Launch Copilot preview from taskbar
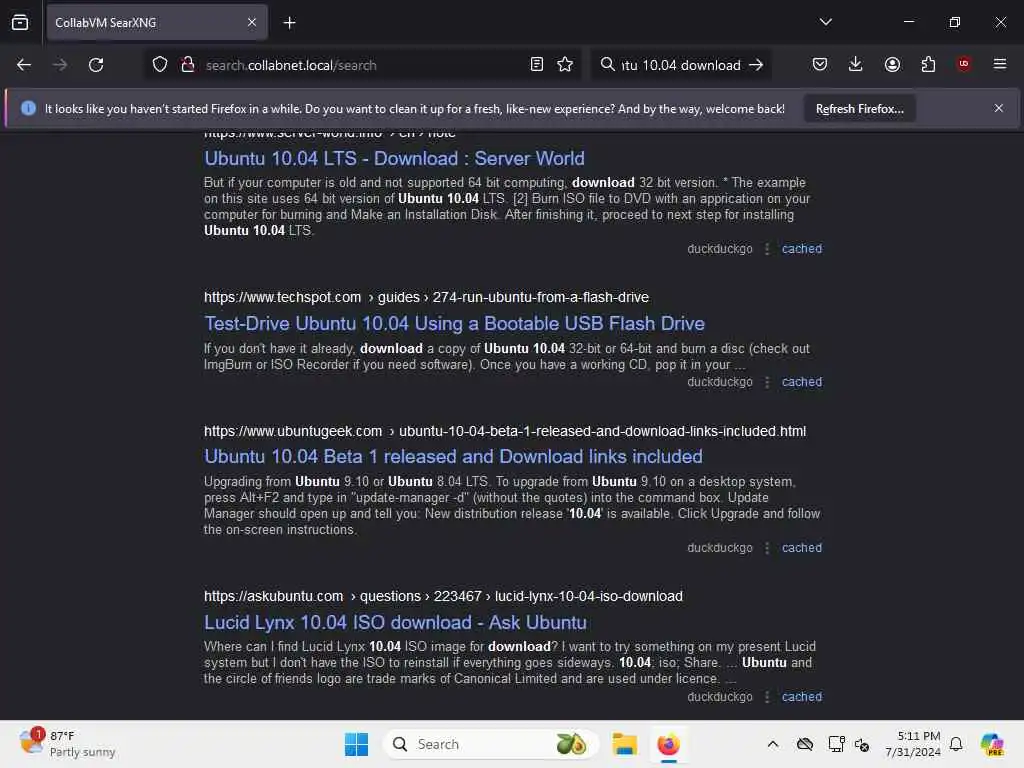 [x=992, y=744]
